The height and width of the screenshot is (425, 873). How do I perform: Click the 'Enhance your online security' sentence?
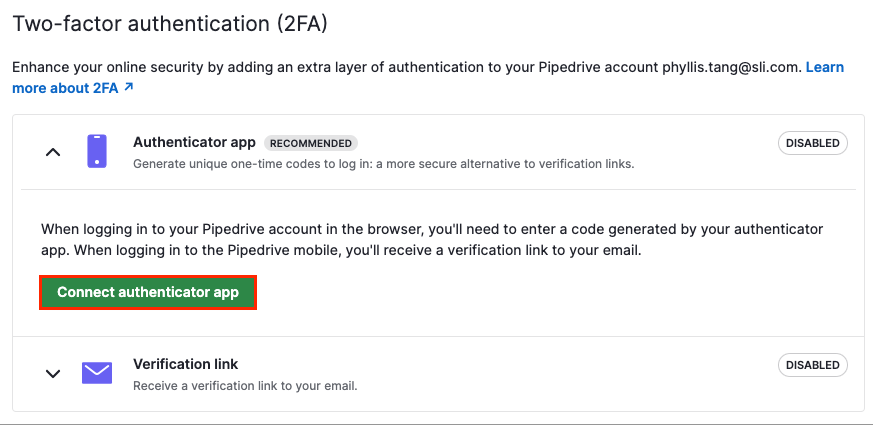pos(407,67)
